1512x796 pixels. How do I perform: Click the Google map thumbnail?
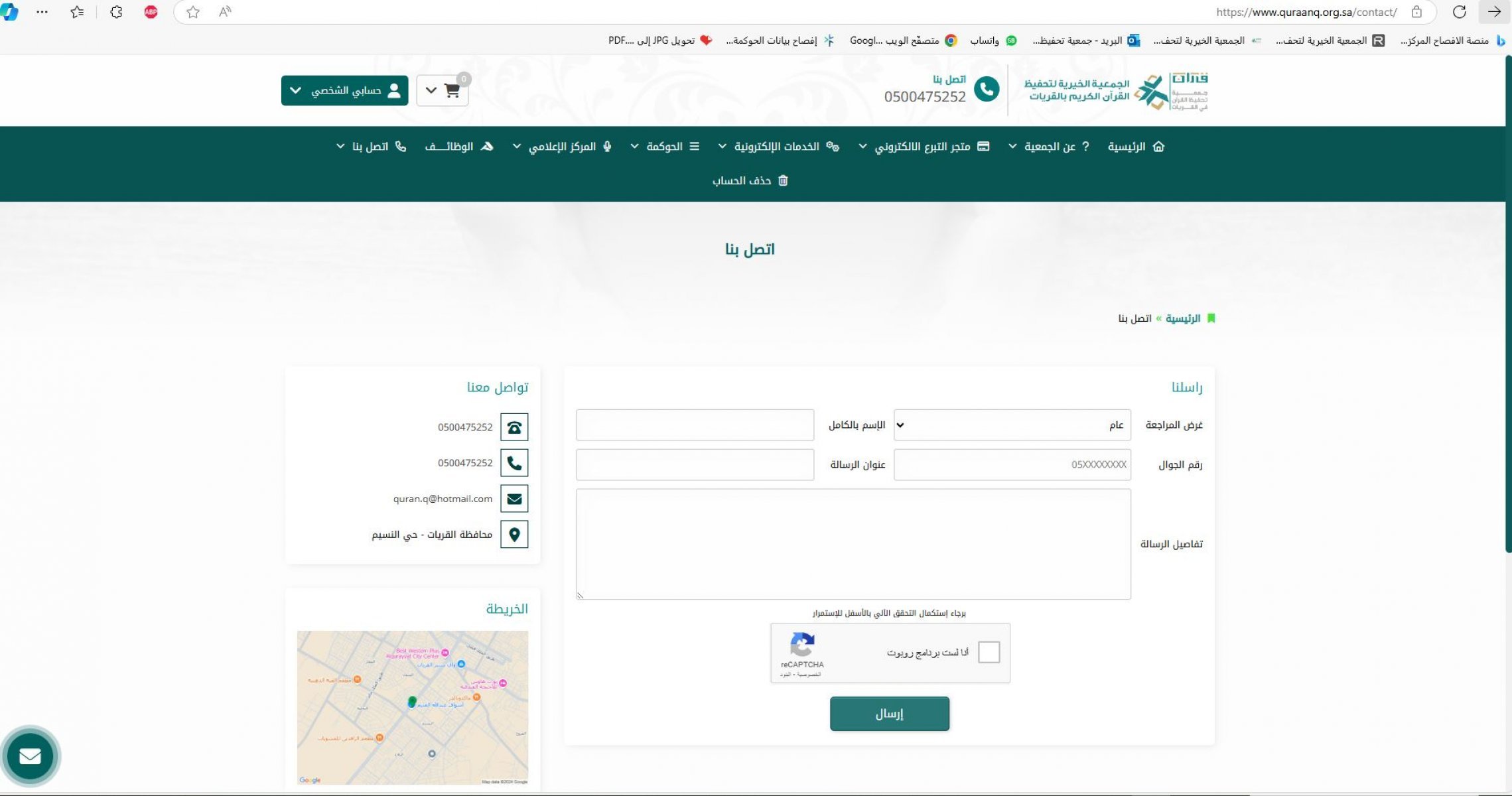413,707
